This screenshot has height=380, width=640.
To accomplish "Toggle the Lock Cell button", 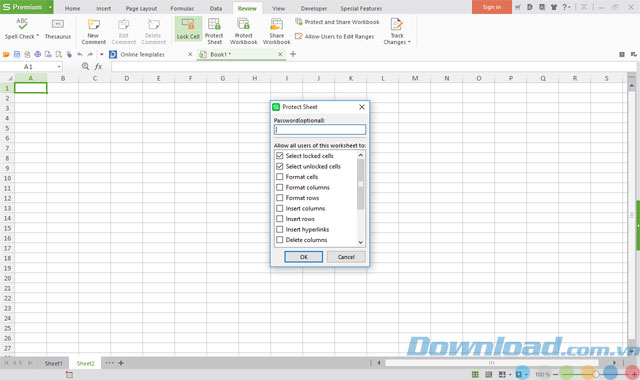I will point(188,29).
